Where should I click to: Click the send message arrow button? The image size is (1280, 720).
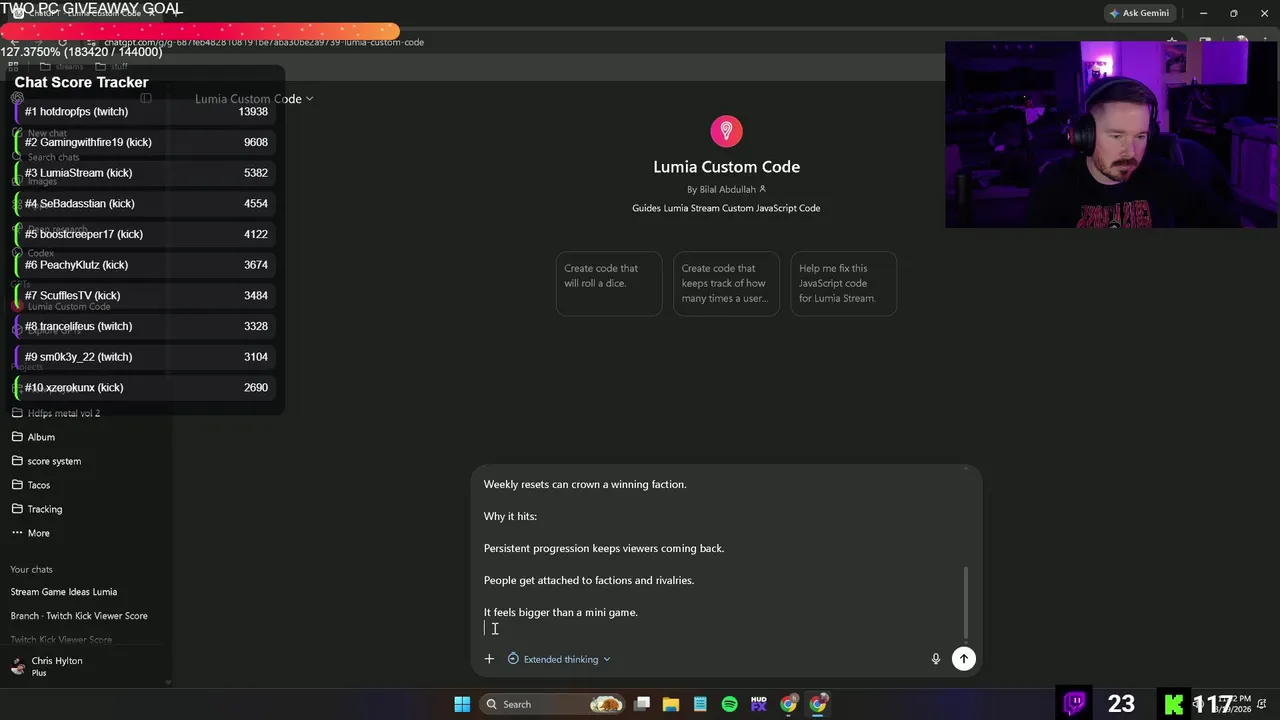coord(964,658)
